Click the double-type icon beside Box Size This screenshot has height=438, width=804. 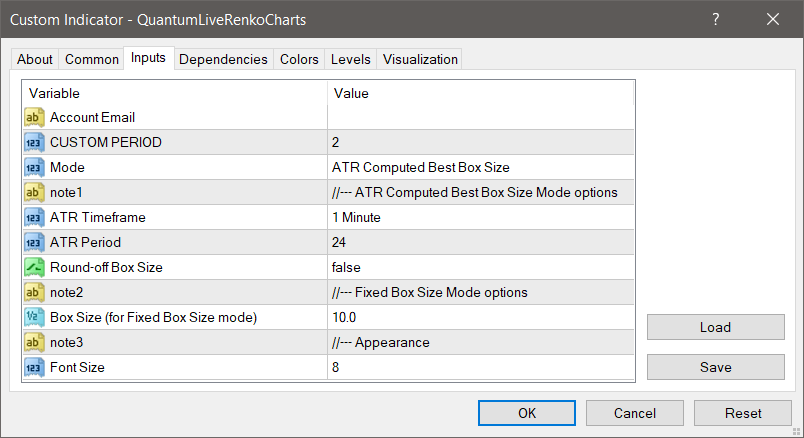click(x=34, y=317)
